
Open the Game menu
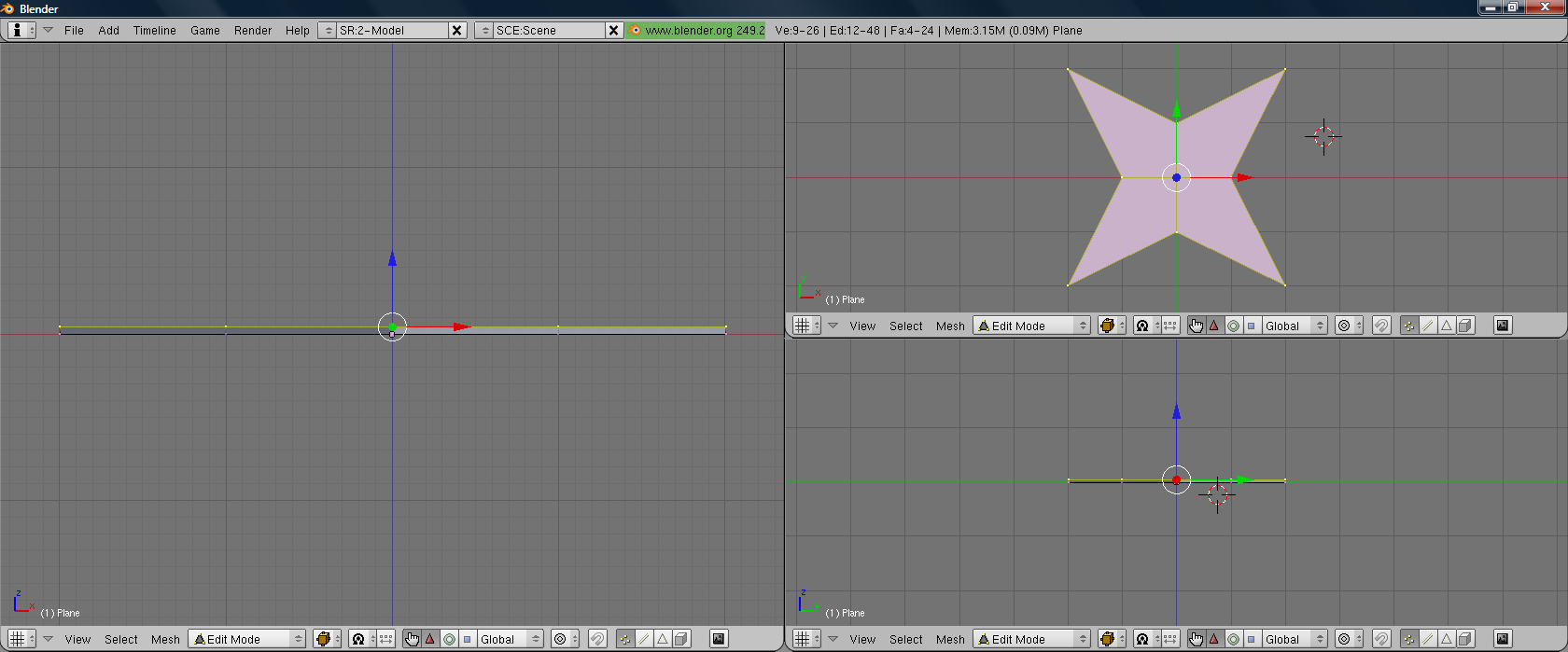coord(204,30)
